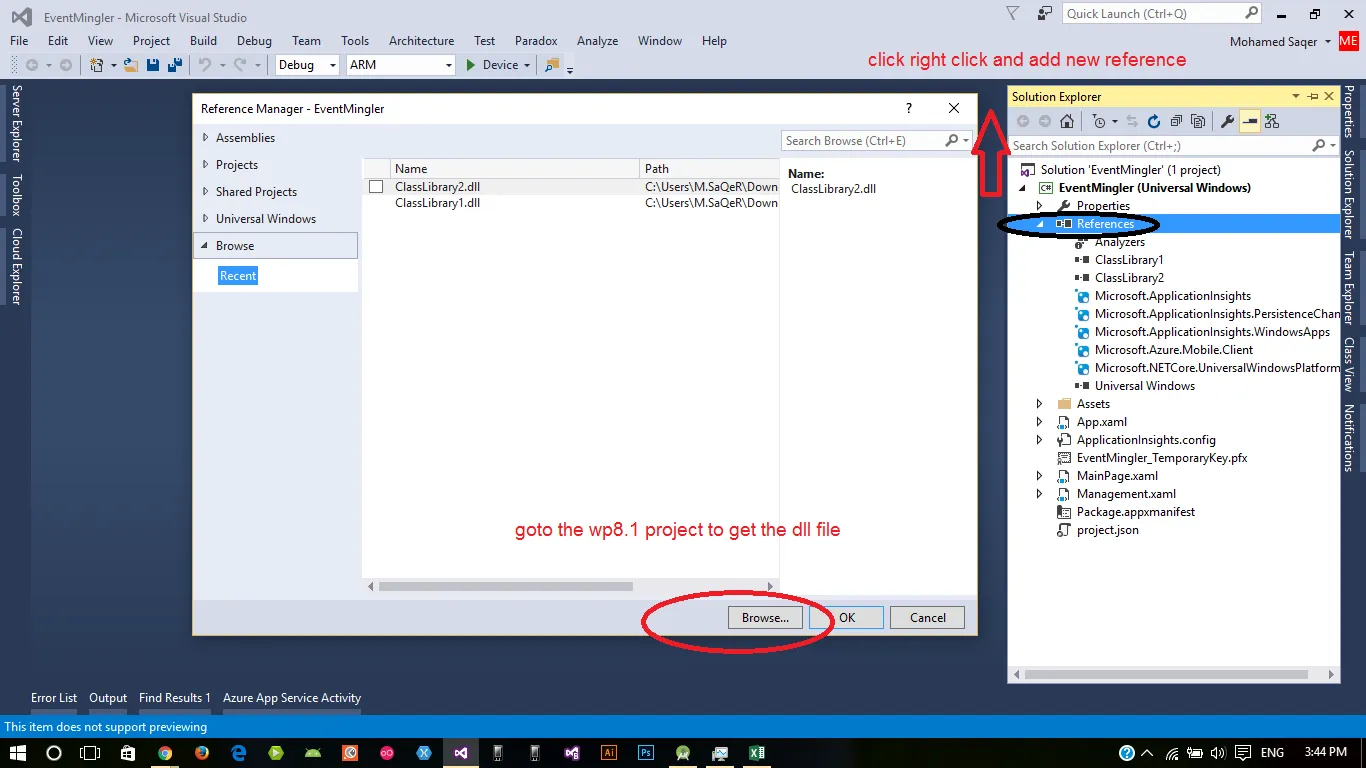Open the Architecture menu
This screenshot has width=1366, height=768.
pyautogui.click(x=421, y=41)
